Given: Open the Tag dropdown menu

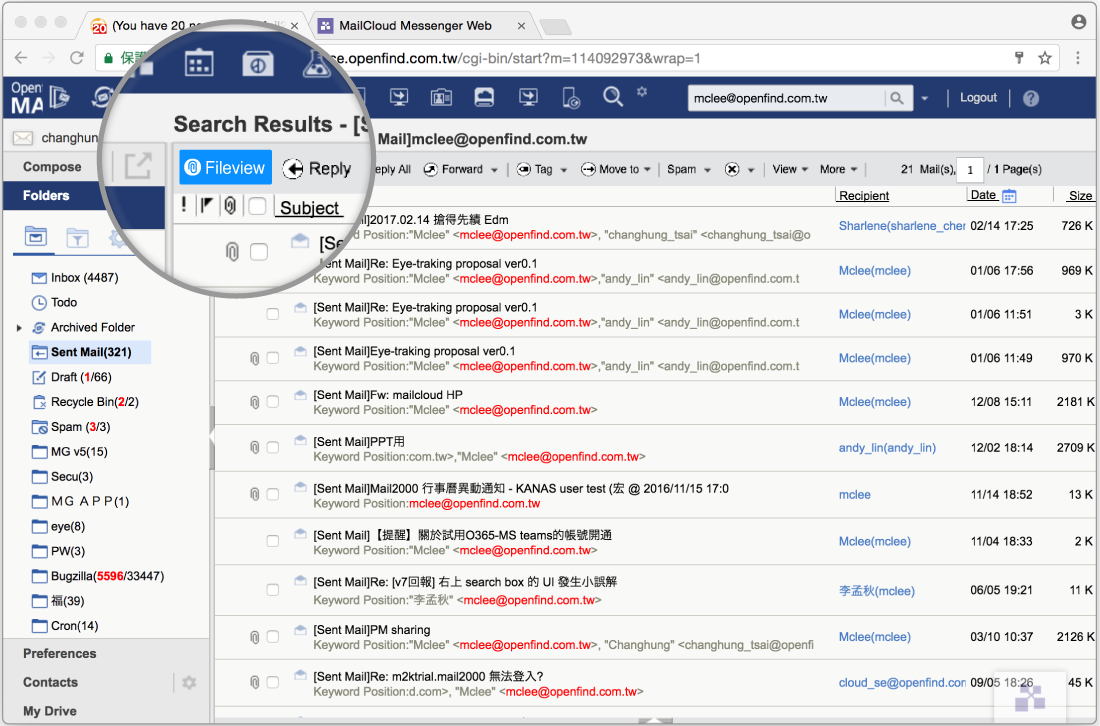Looking at the screenshot, I should click(543, 170).
